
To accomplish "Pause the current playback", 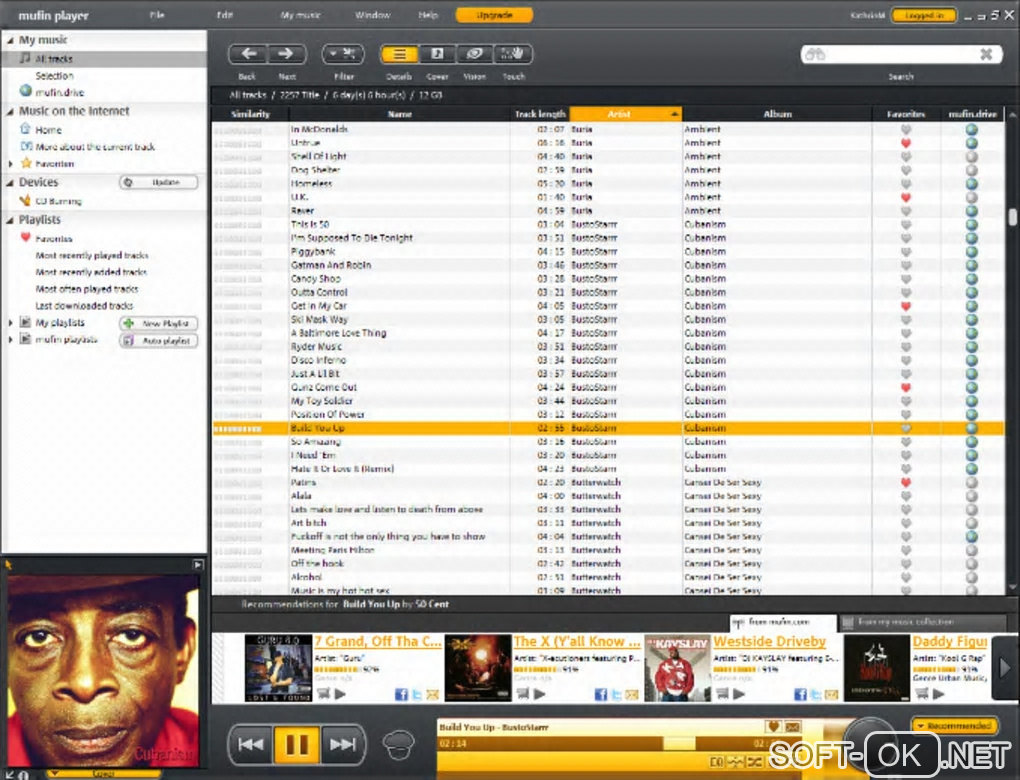I will [297, 744].
